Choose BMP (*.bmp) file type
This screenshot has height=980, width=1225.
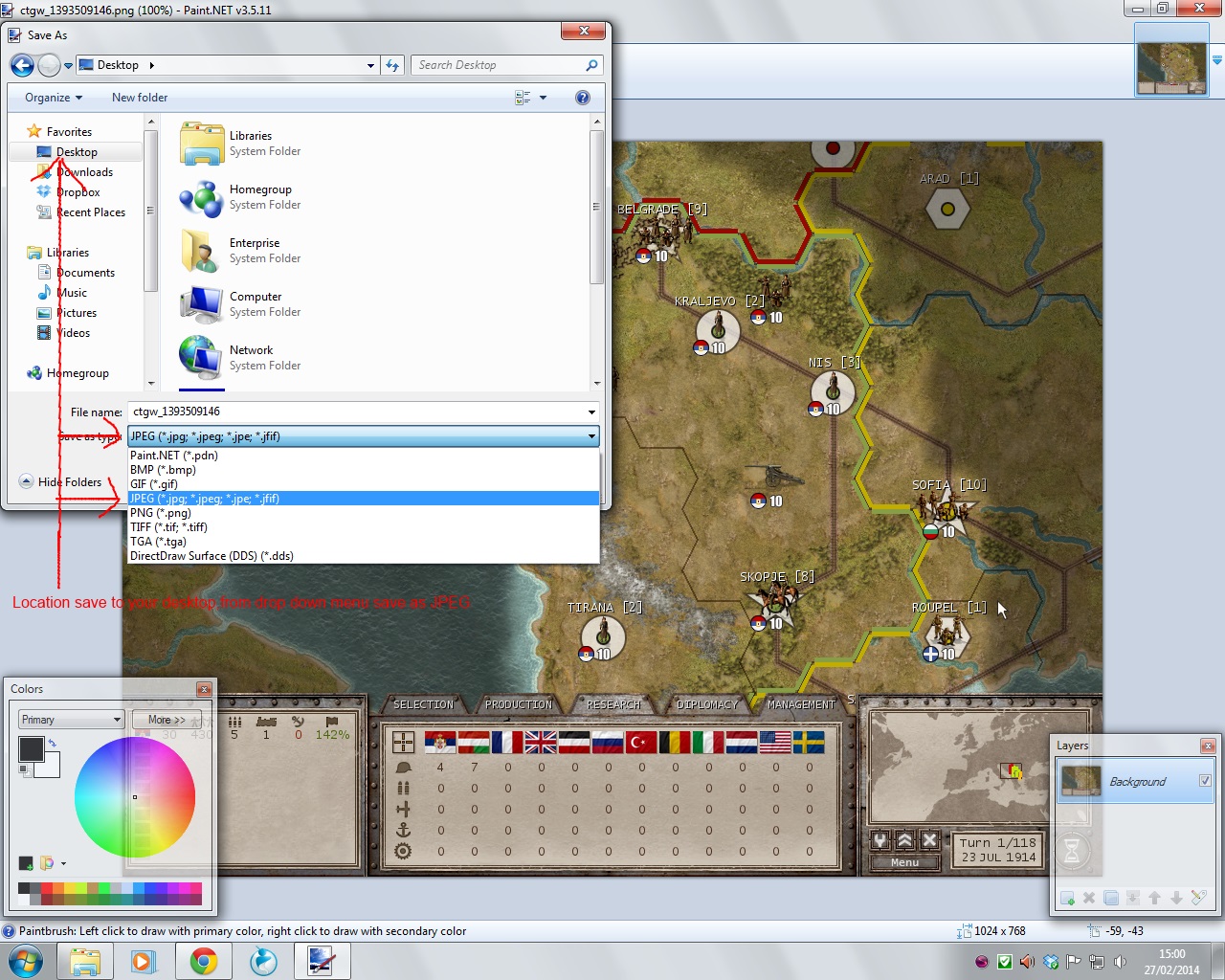(364, 470)
